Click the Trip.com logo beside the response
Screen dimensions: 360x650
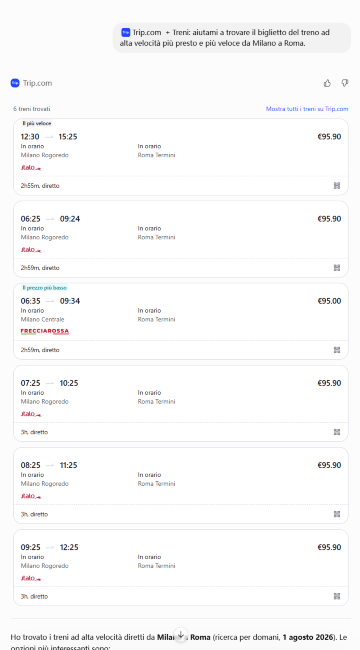point(15,83)
